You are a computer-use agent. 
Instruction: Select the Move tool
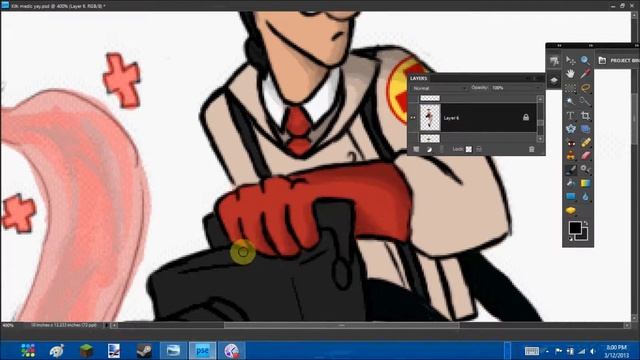[x=571, y=61]
